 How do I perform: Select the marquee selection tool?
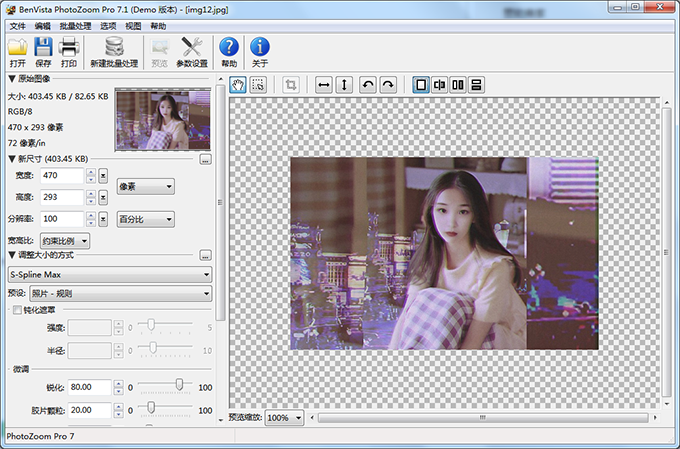click(258, 85)
